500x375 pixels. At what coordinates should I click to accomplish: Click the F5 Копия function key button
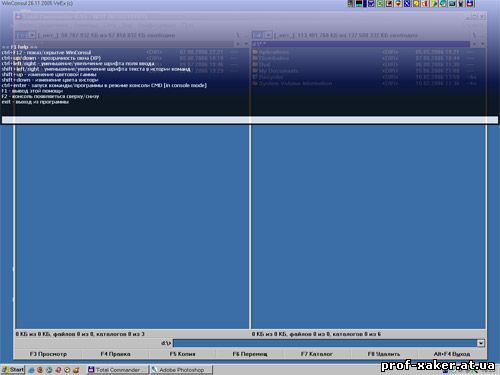click(182, 354)
